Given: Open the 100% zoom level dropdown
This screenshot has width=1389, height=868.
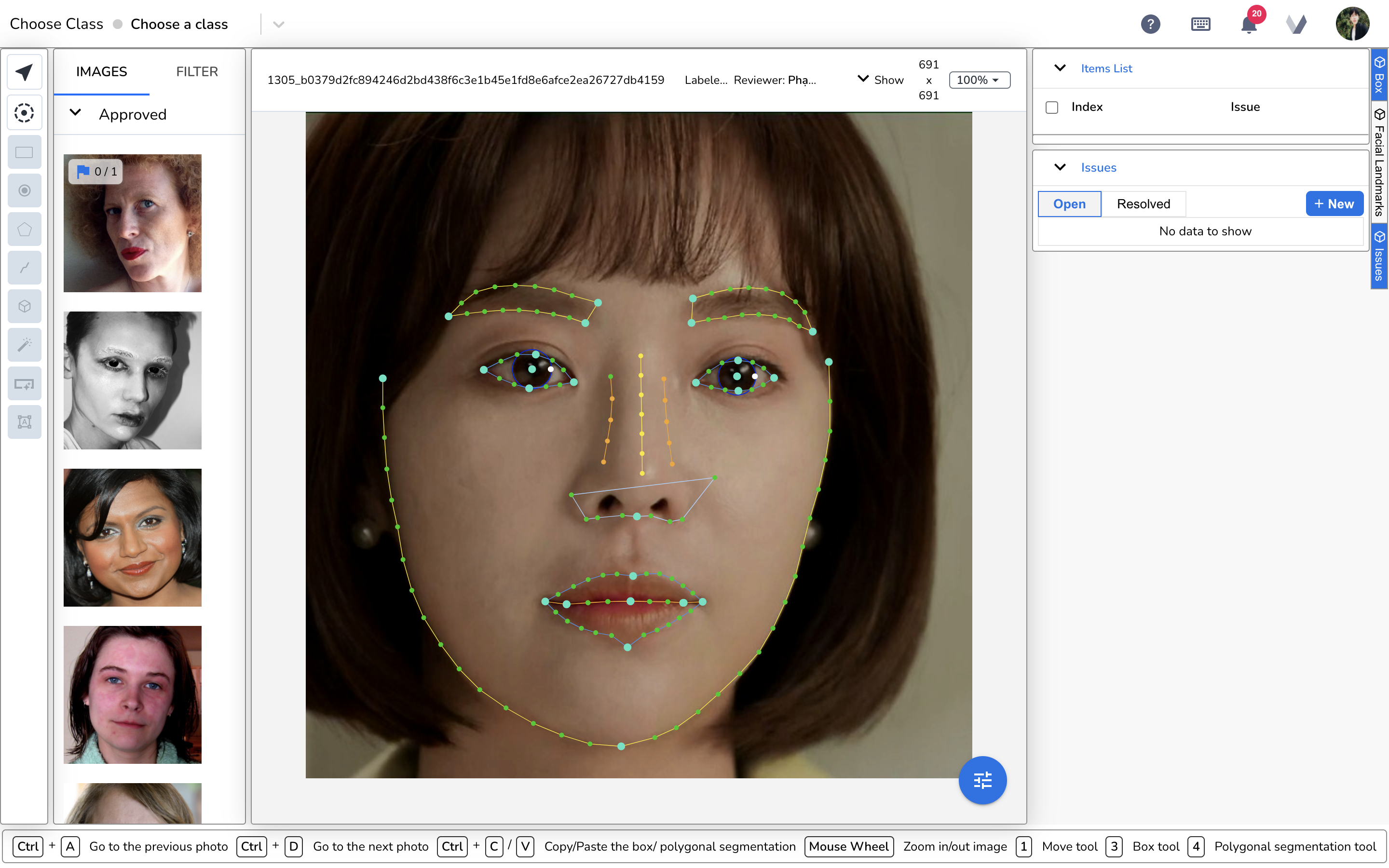Looking at the screenshot, I should [x=979, y=80].
